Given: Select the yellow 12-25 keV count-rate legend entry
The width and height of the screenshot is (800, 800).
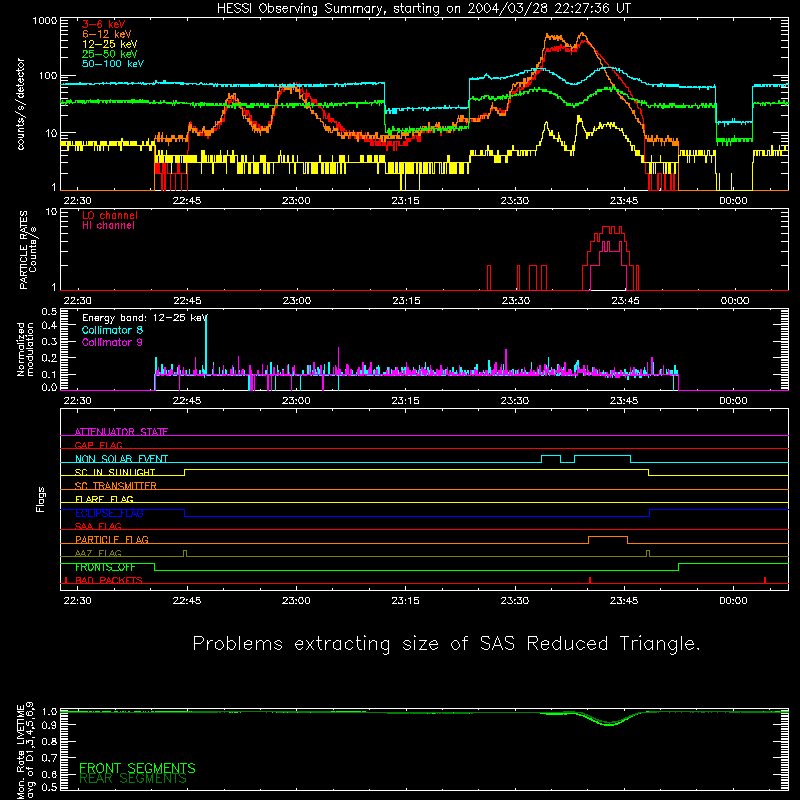Looking at the screenshot, I should click(x=110, y=44).
